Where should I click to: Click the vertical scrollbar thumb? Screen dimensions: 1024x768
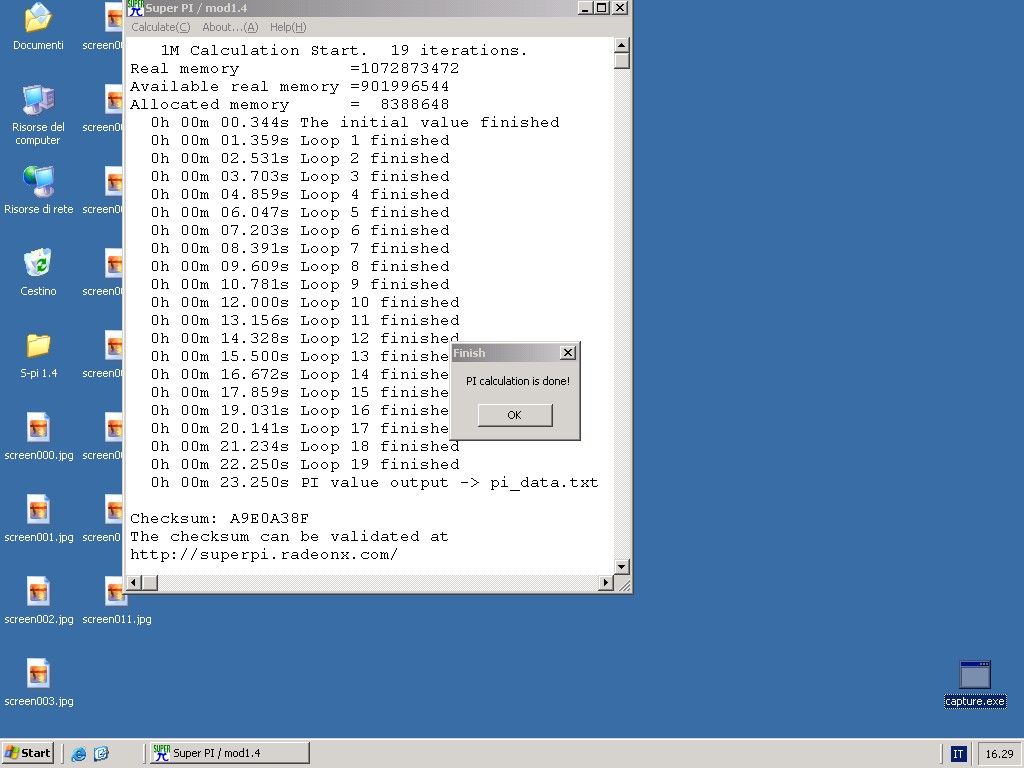[x=622, y=61]
